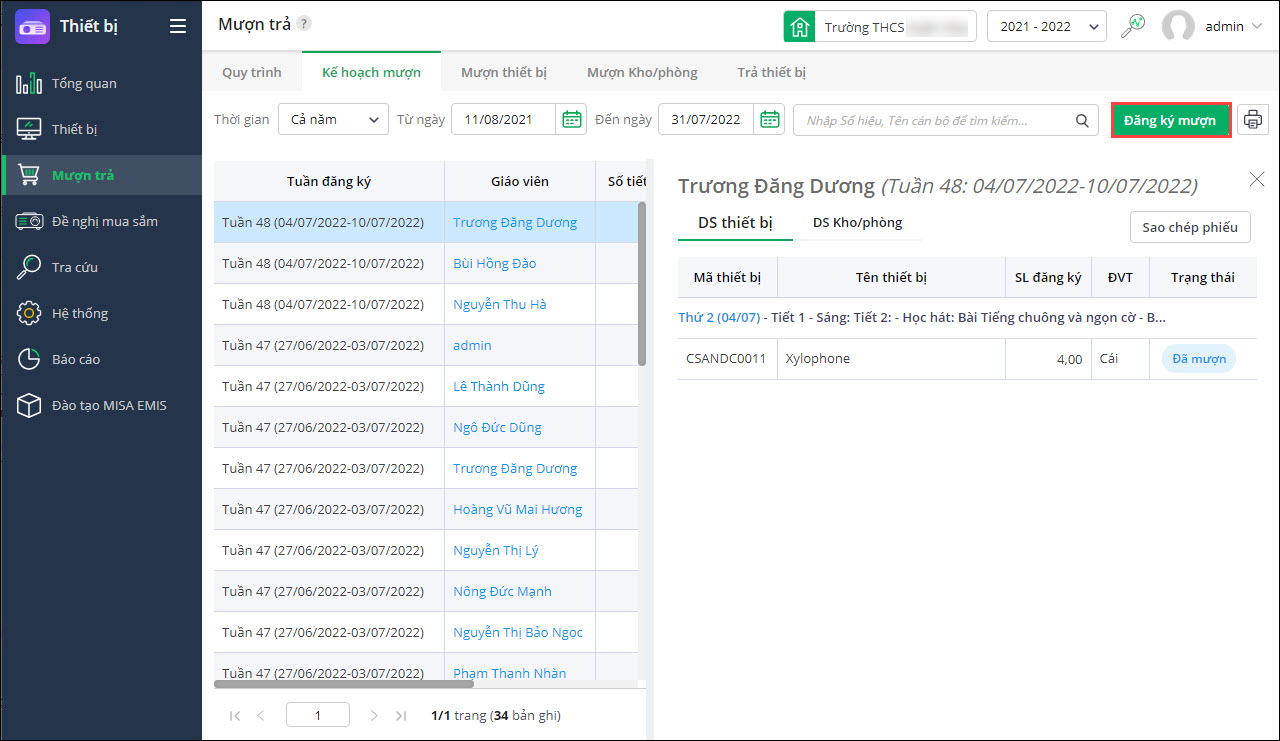This screenshot has width=1280, height=741.
Task: Click the green school house icon
Action: point(799,26)
